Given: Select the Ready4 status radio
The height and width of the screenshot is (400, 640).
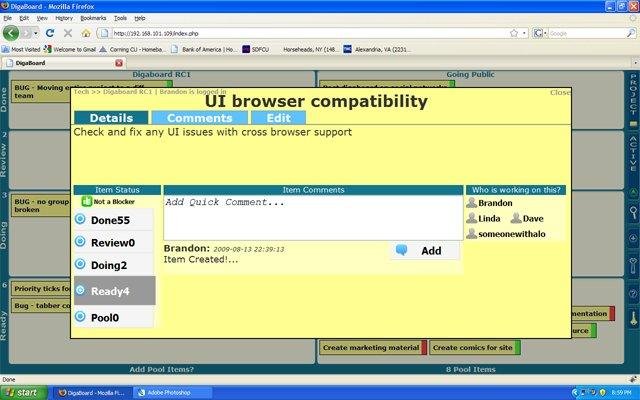Looking at the screenshot, I should (80, 290).
